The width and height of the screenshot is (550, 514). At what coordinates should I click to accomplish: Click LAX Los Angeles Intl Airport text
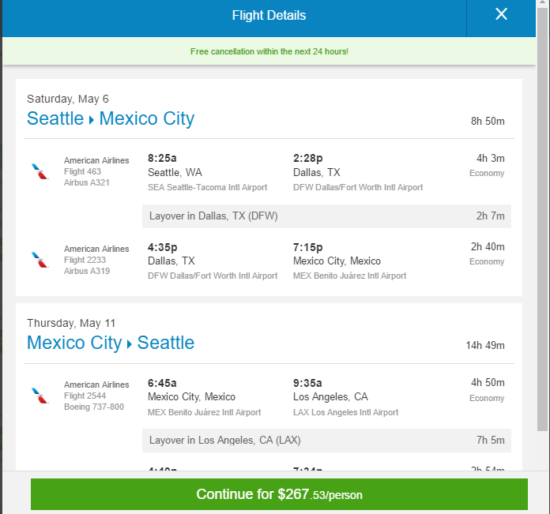tap(346, 412)
